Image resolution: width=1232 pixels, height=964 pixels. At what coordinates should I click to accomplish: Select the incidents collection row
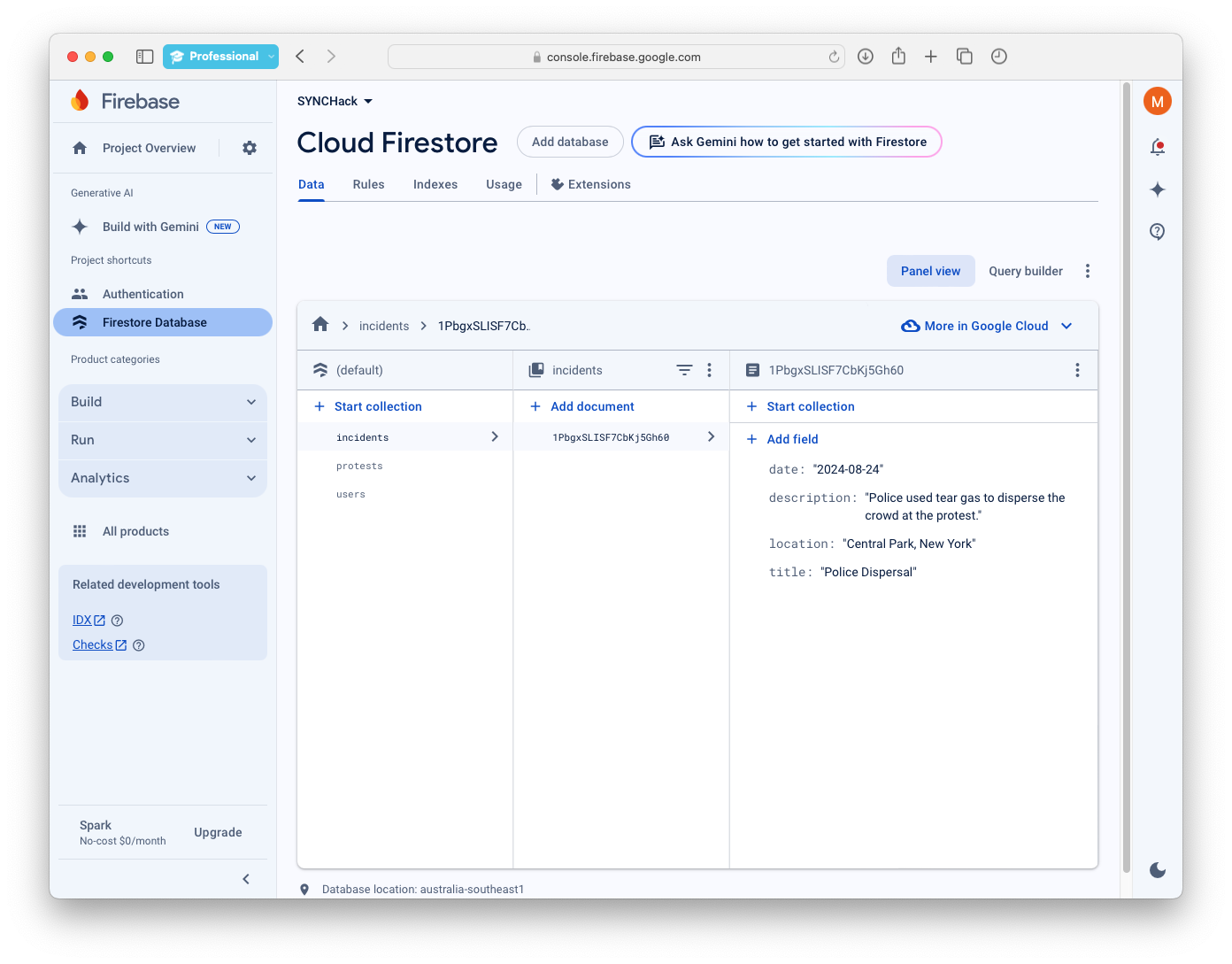pos(405,437)
